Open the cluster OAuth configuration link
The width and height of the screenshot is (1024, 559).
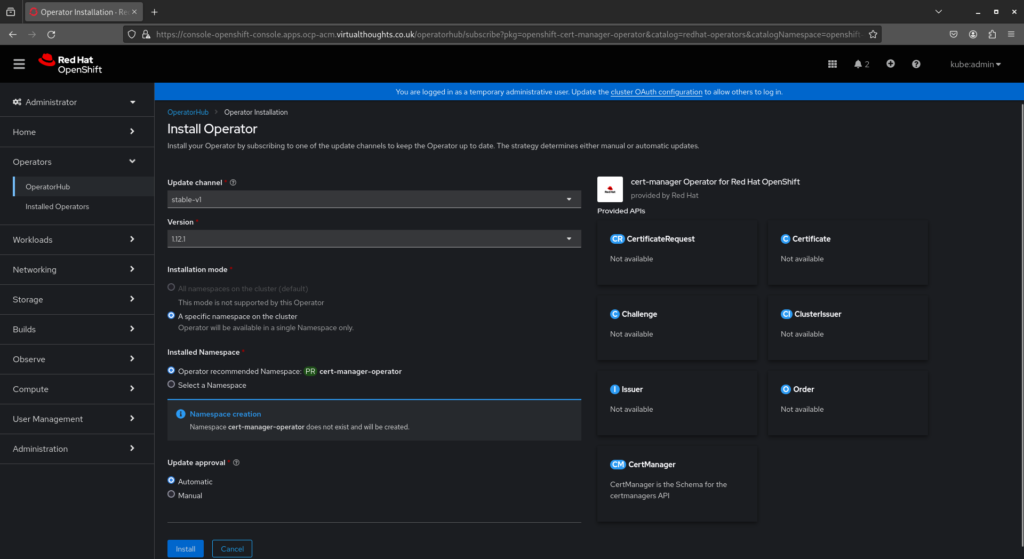656,92
